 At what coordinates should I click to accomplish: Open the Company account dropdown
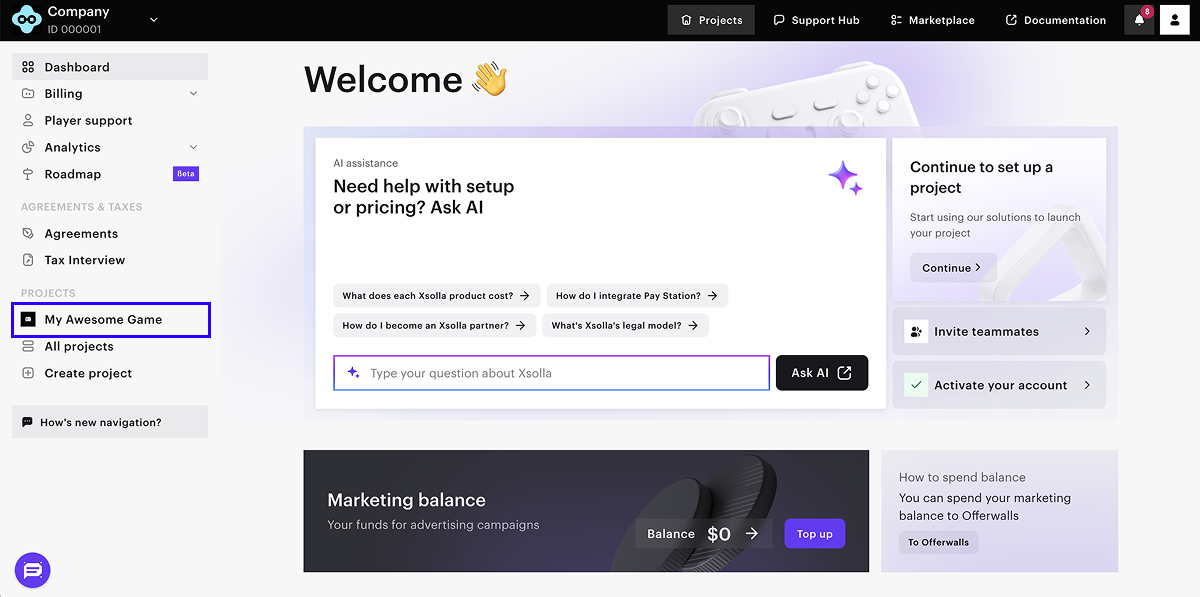[153, 19]
